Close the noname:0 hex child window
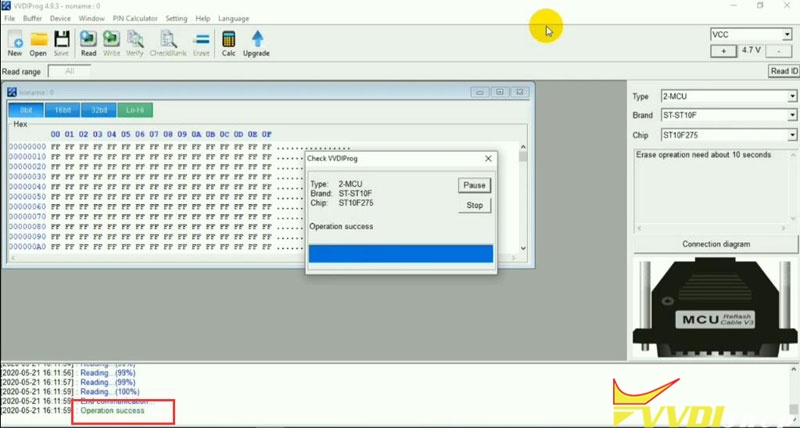Image resolution: width=800 pixels, height=428 pixels. (x=519, y=92)
